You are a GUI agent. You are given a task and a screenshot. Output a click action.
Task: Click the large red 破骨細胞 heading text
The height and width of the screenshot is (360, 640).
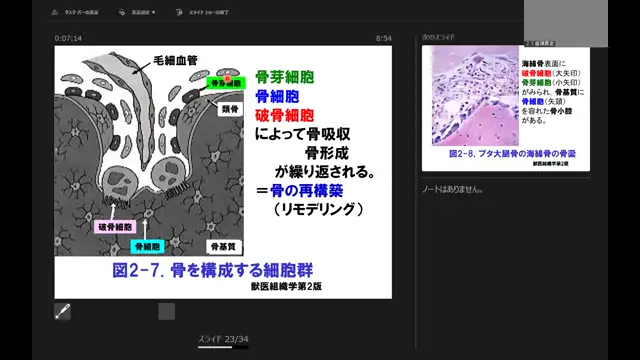284,115
